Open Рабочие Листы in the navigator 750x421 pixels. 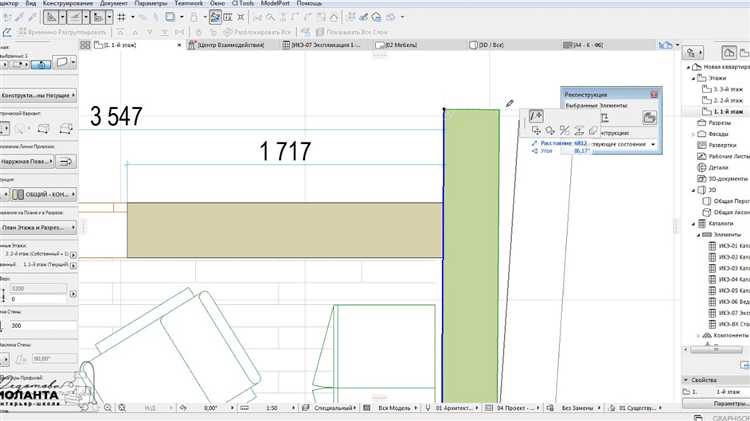point(723,156)
